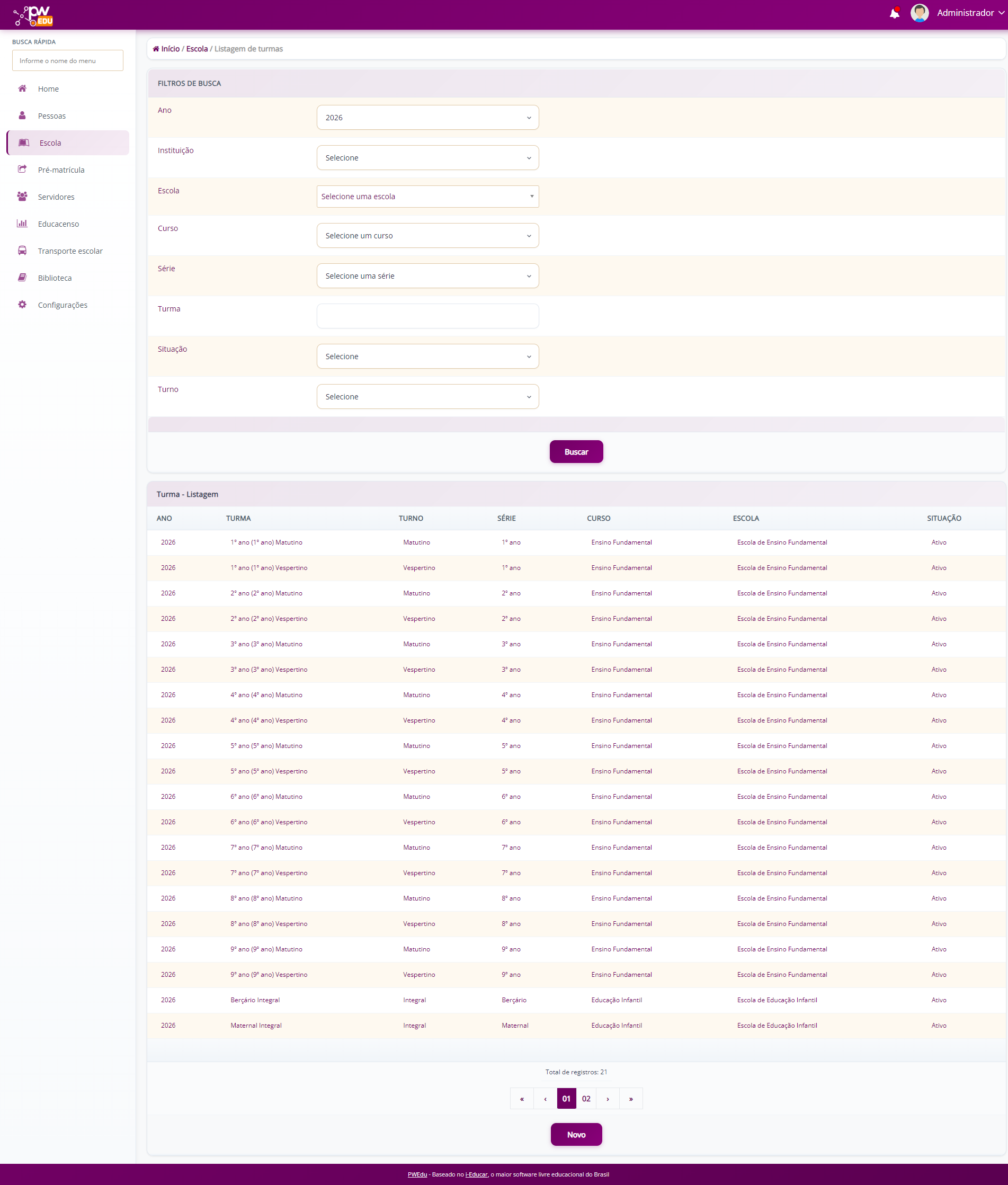Viewport: 1008px width, 1185px height.
Task: Open the Ano dropdown showing 2026
Action: [427, 118]
